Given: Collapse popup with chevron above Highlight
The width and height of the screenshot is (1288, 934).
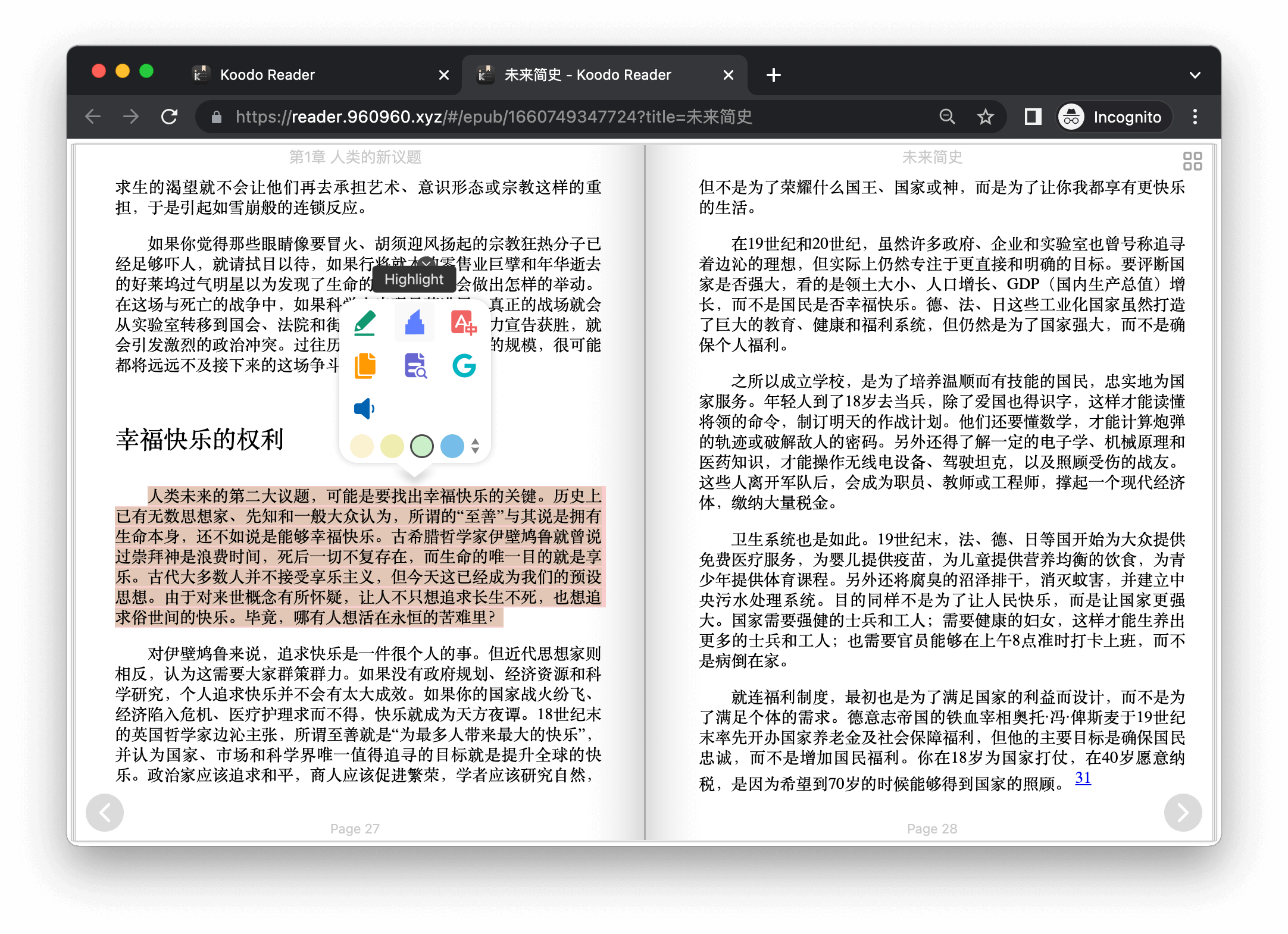Looking at the screenshot, I should click(x=427, y=262).
